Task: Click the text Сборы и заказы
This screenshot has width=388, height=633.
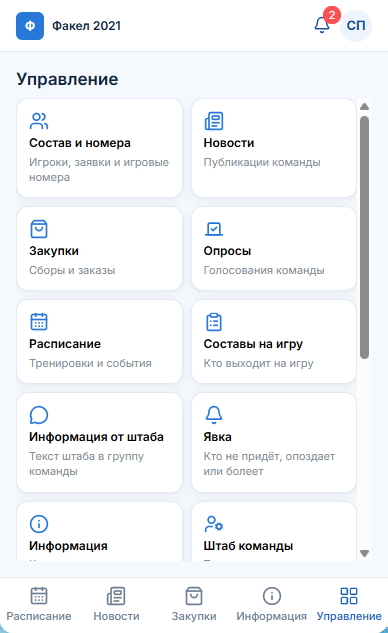Action: tap(72, 270)
